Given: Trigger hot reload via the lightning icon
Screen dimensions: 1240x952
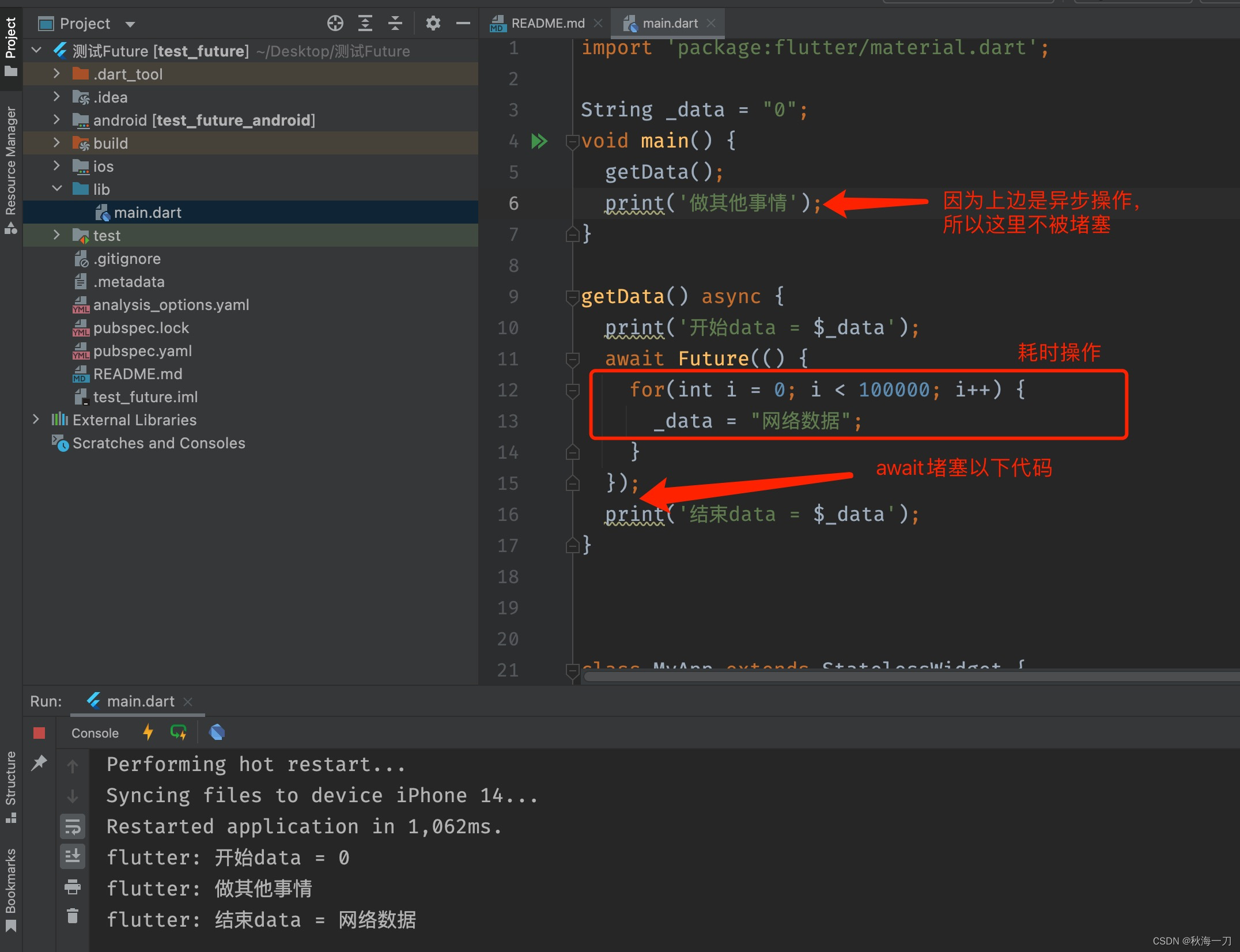Looking at the screenshot, I should click(x=148, y=732).
